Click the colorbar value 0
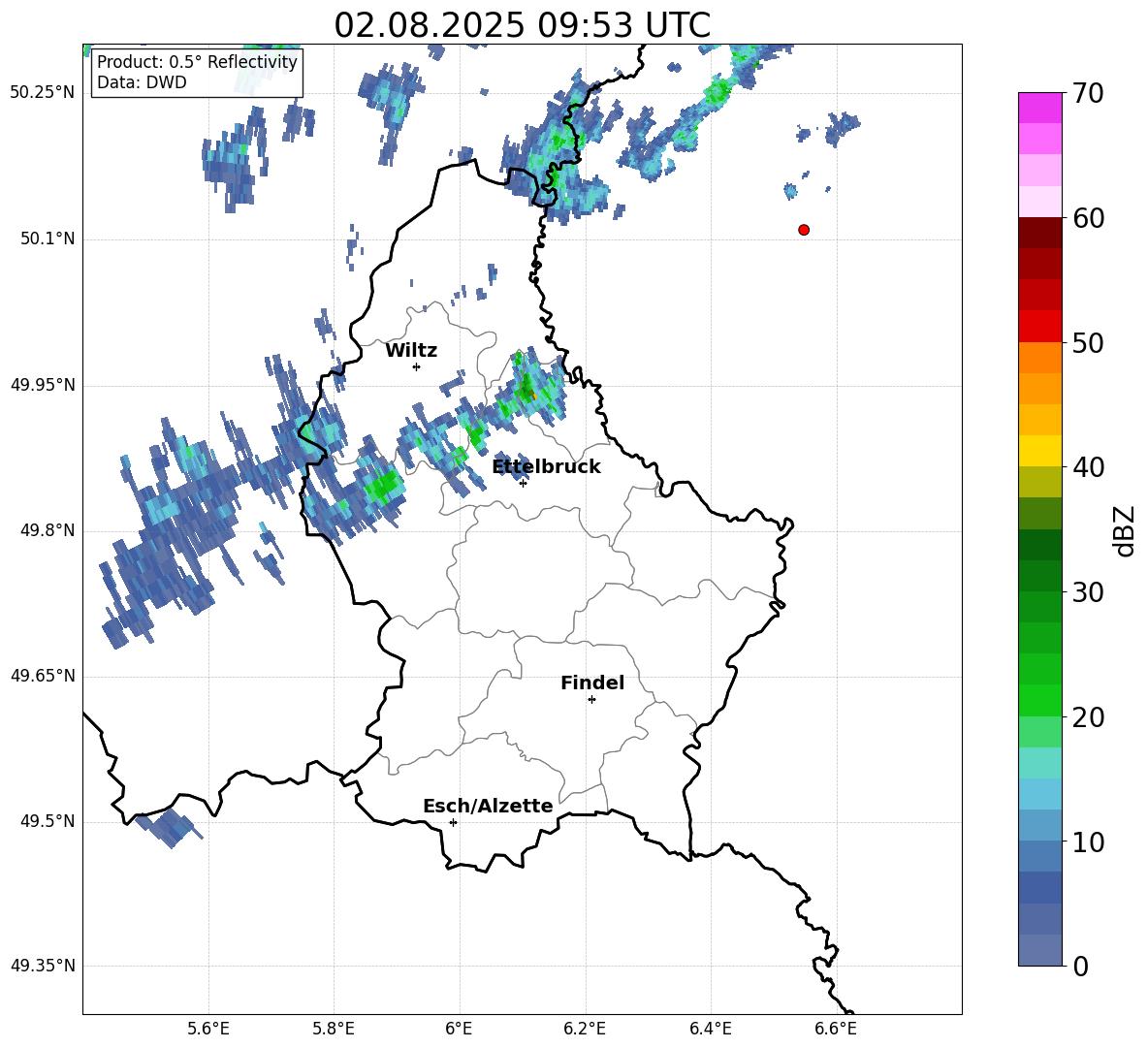This screenshot has height=1048, width=1148. tap(1080, 967)
